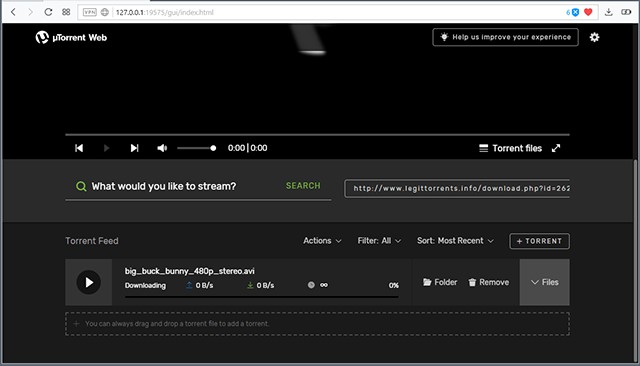Expand the Files panel for the torrent
This screenshot has width=640, height=366.
point(544,282)
